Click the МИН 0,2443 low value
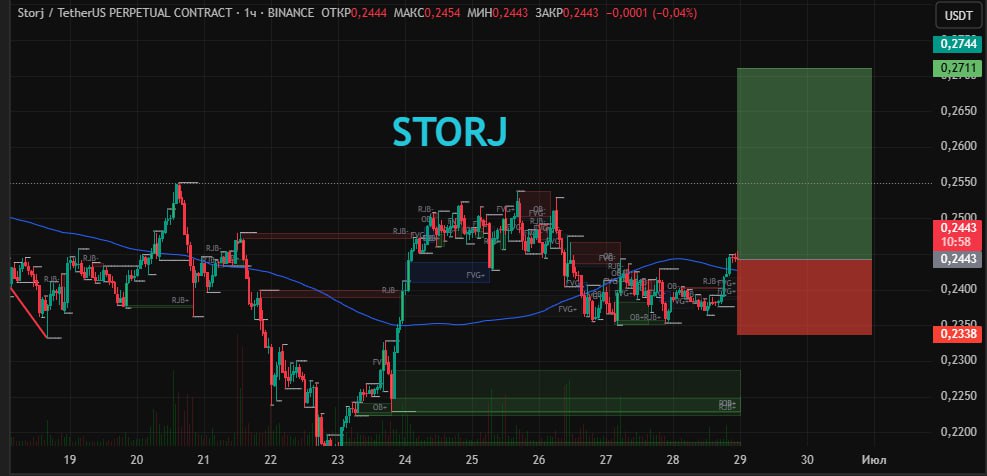The height and width of the screenshot is (476, 987). pos(498,13)
